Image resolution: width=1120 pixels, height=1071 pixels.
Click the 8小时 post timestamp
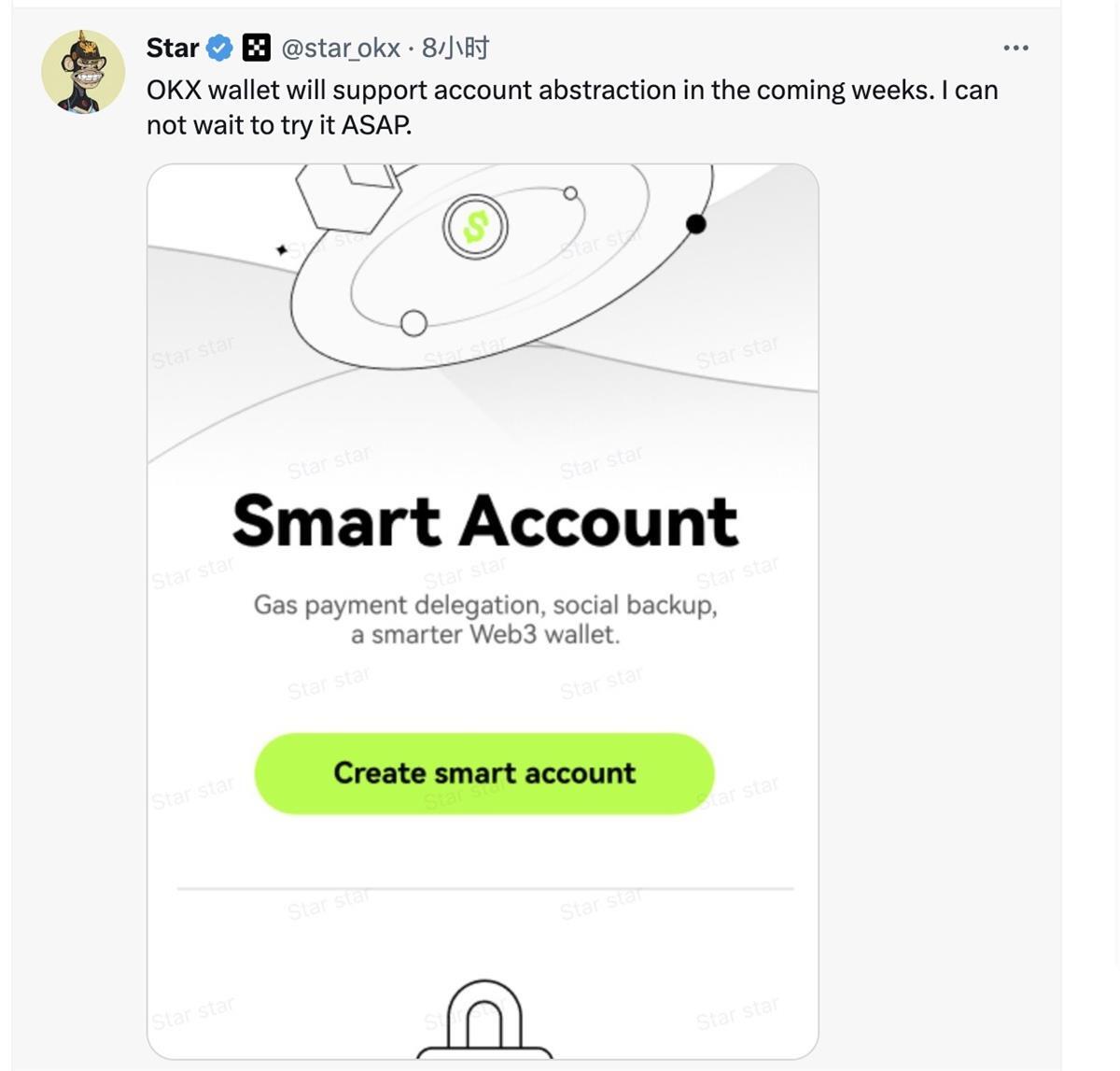pos(455,48)
